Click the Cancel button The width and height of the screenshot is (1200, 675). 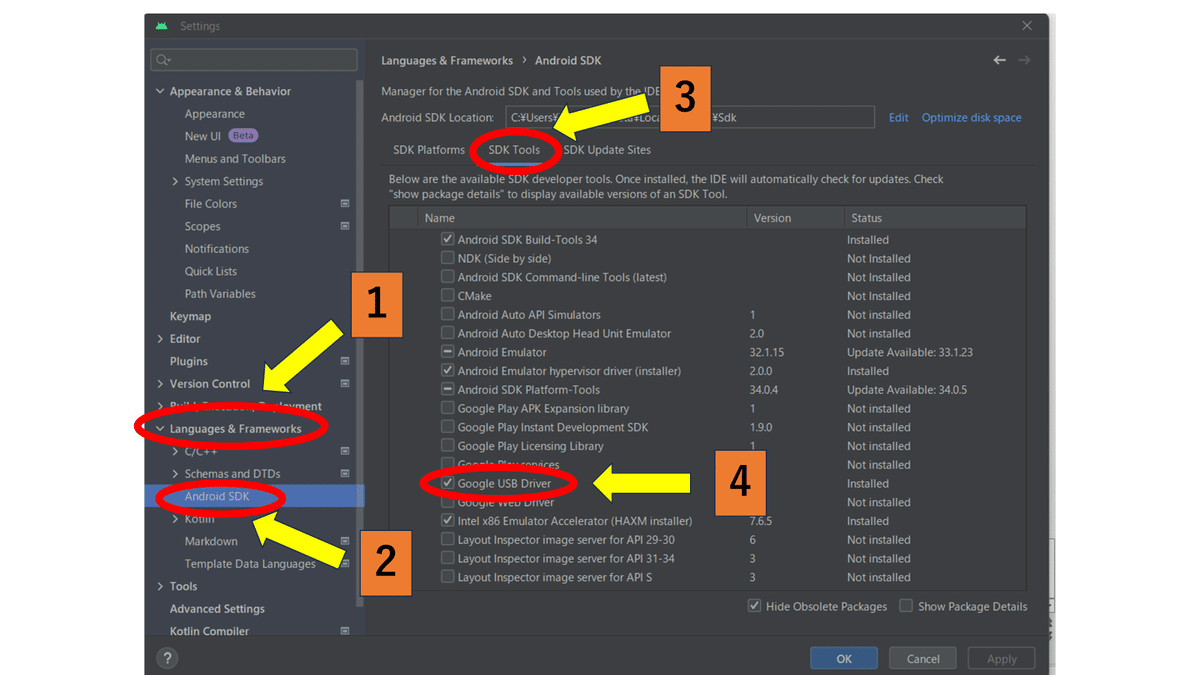(x=923, y=658)
